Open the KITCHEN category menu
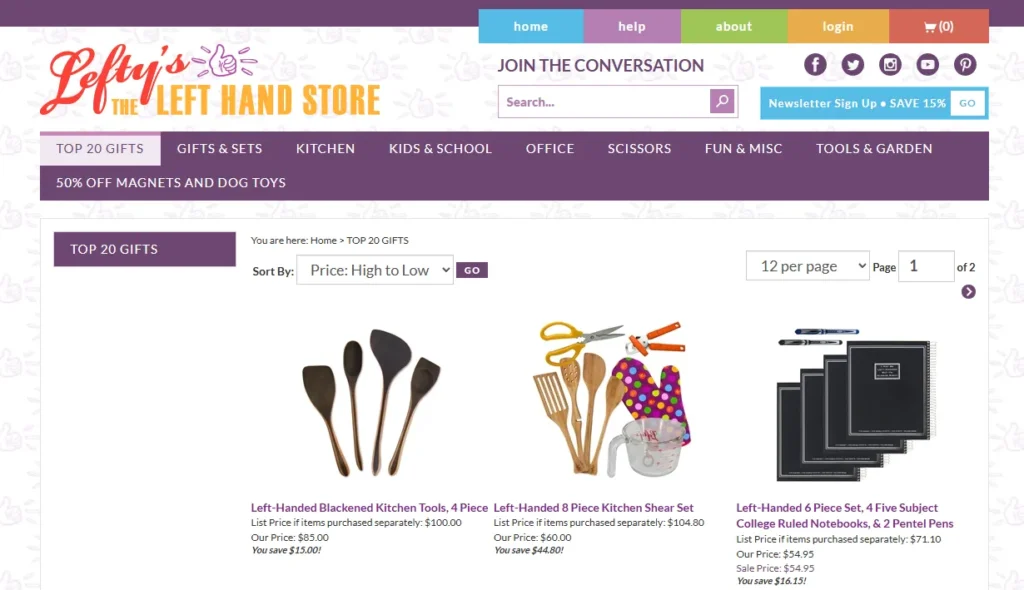The image size is (1024, 590). (x=325, y=148)
